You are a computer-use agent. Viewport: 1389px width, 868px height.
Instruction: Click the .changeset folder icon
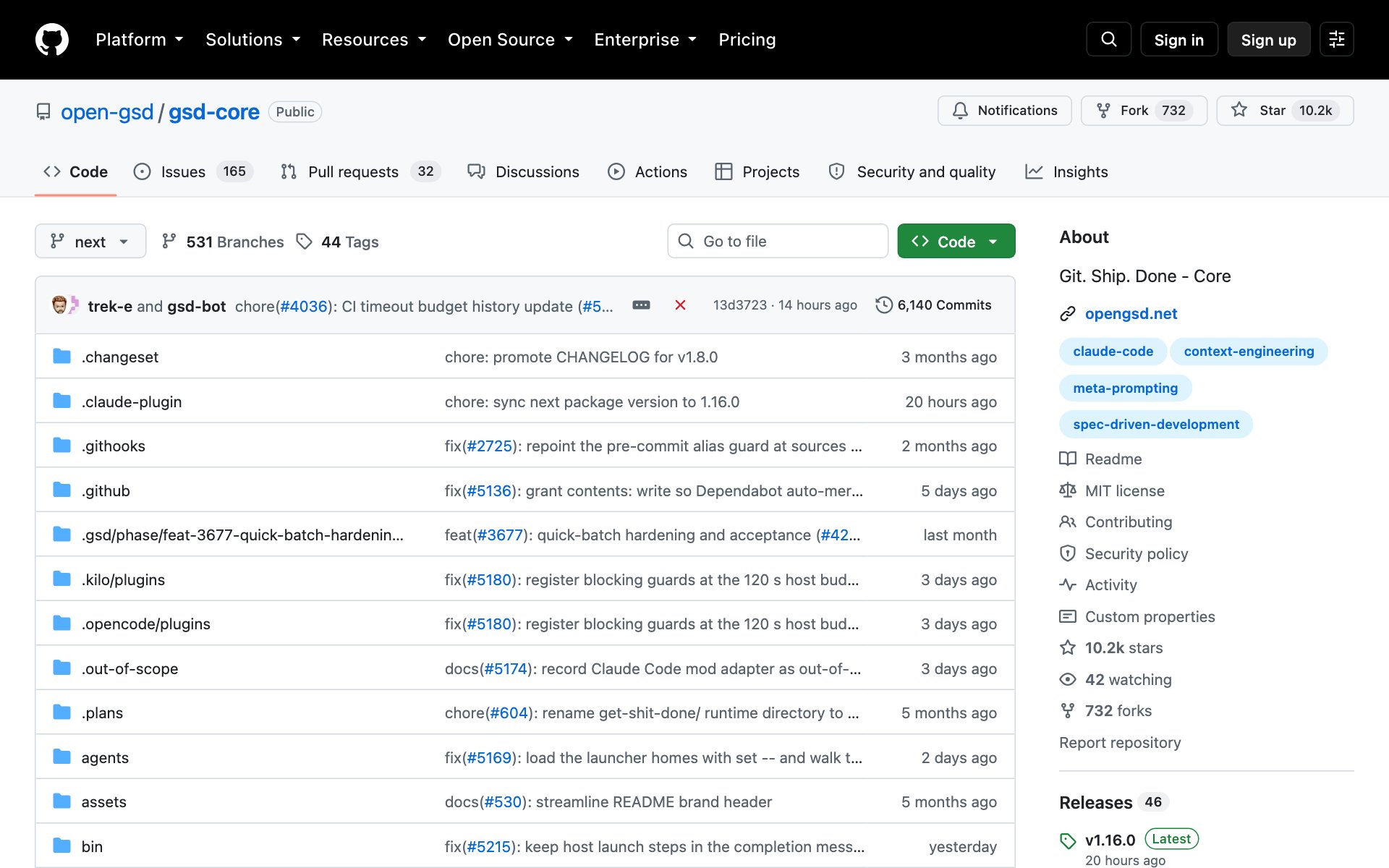tap(62, 356)
